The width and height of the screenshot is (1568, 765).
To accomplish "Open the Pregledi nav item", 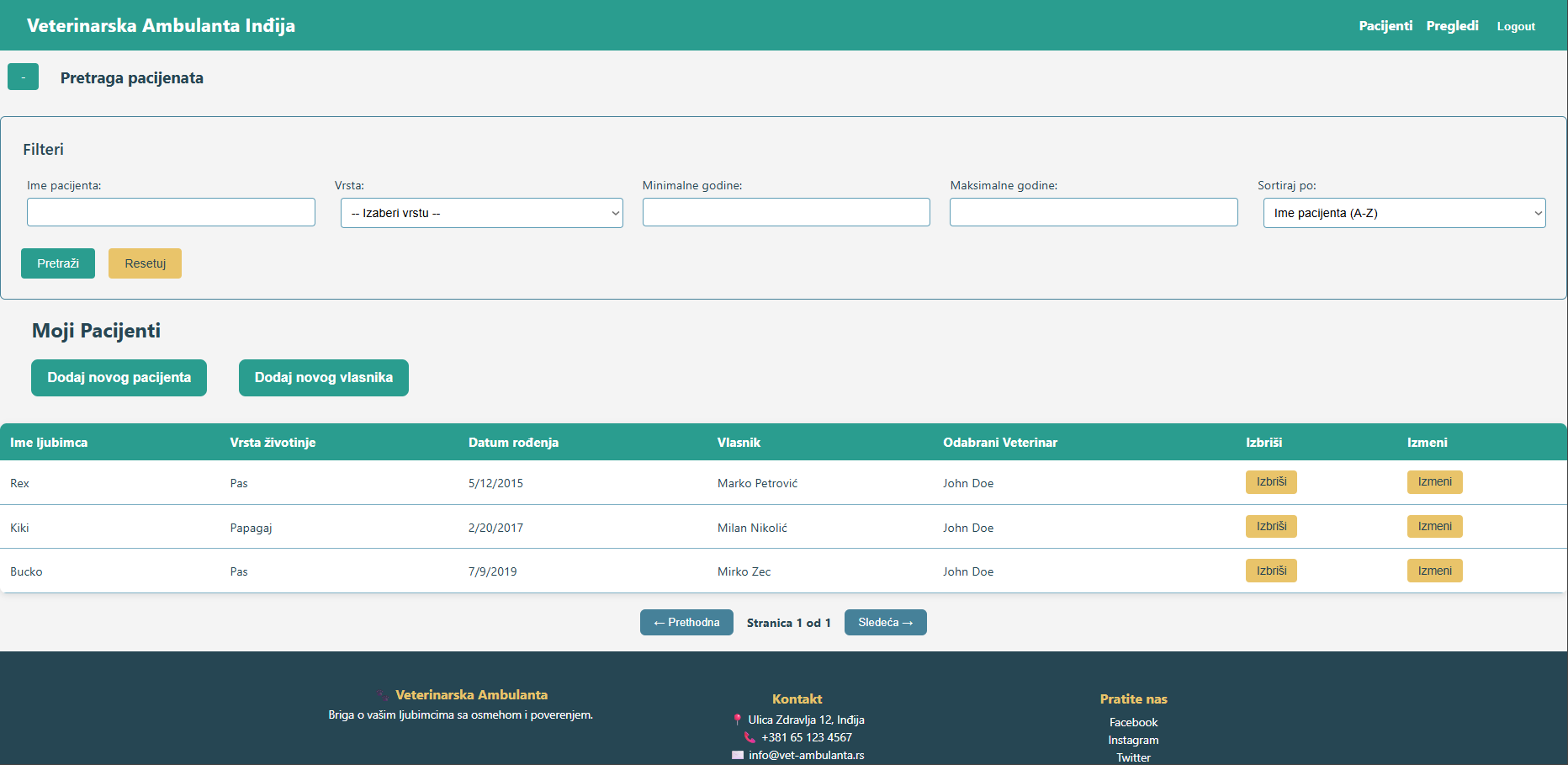I will click(x=1452, y=26).
